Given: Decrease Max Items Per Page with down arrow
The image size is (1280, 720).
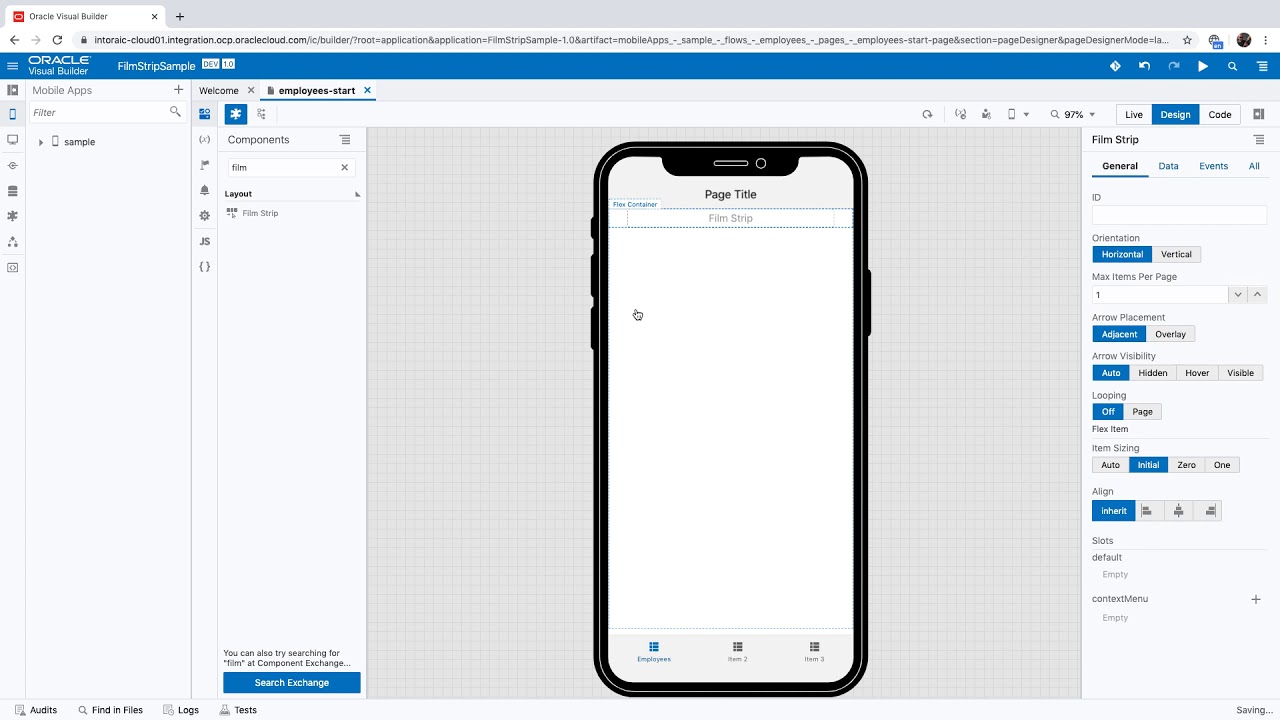Looking at the screenshot, I should pos(1238,294).
